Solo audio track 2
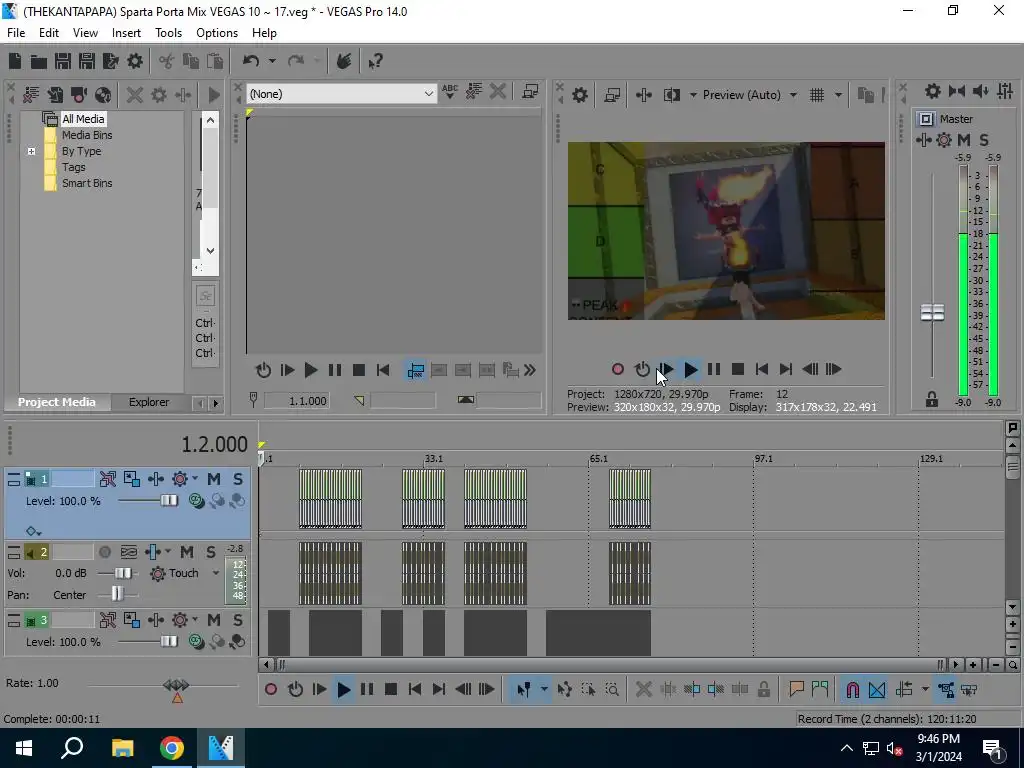Viewport: 1024px width, 768px height. [x=210, y=552]
